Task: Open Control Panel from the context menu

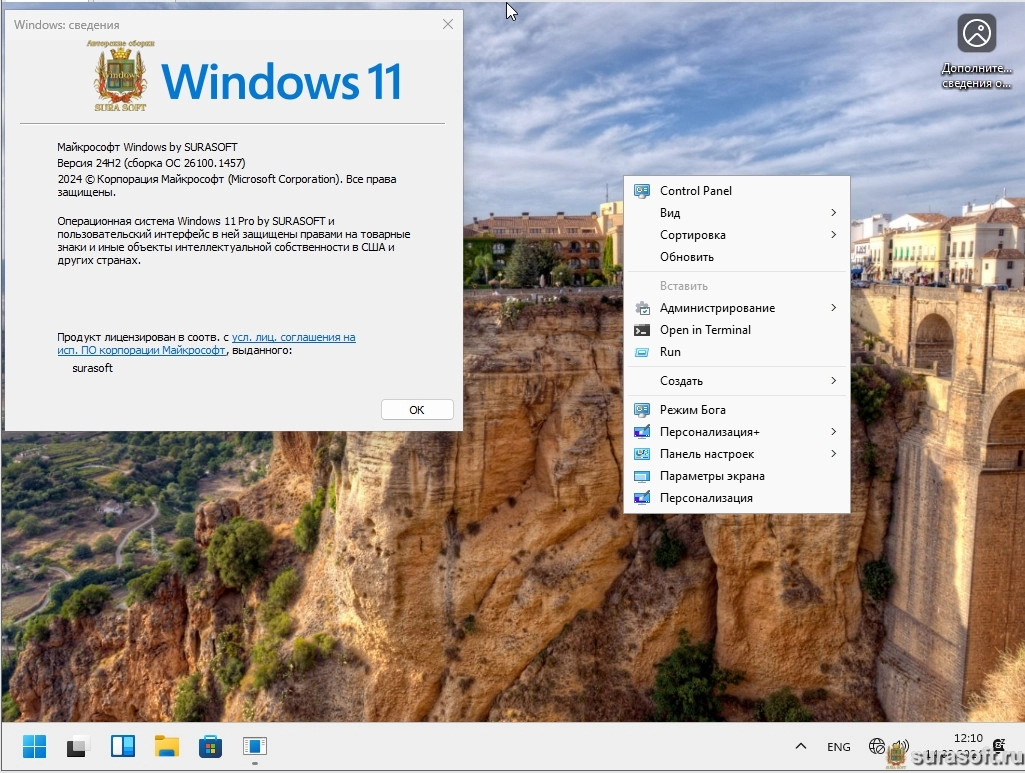Action: click(x=737, y=191)
